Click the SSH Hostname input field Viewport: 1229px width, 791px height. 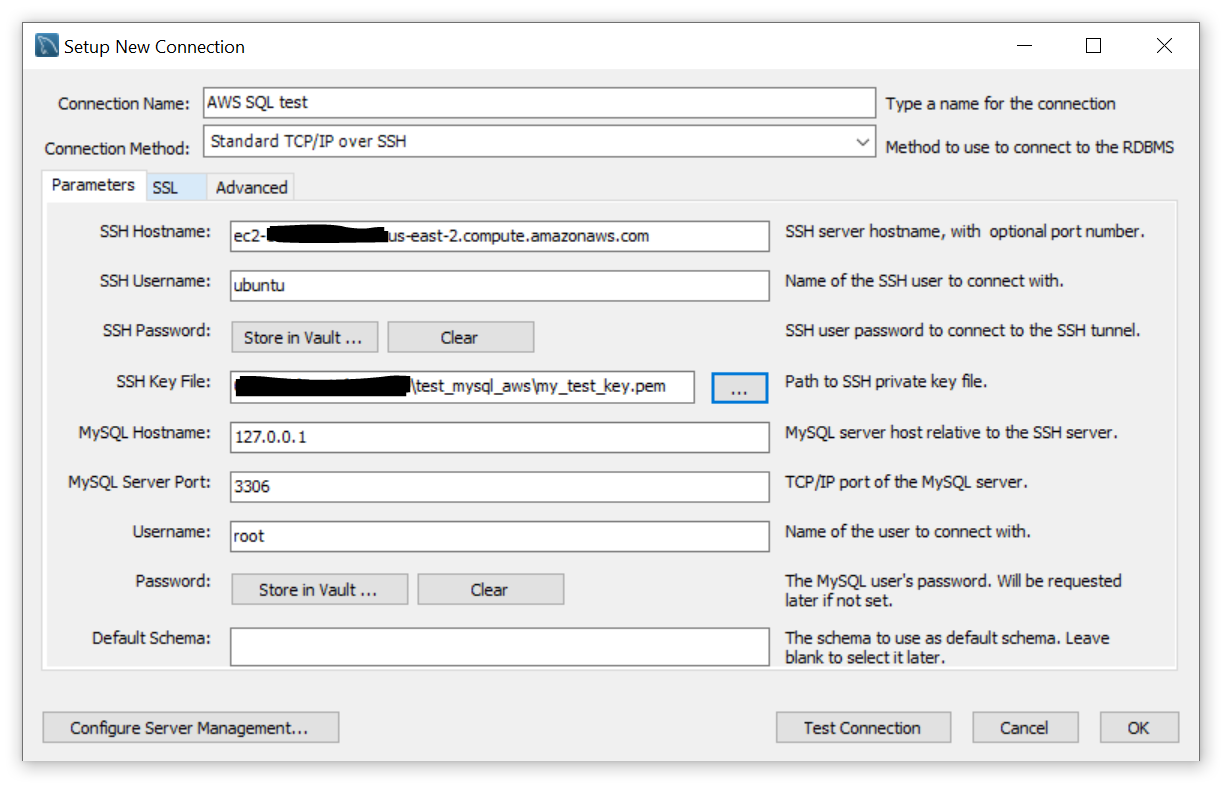click(x=500, y=236)
